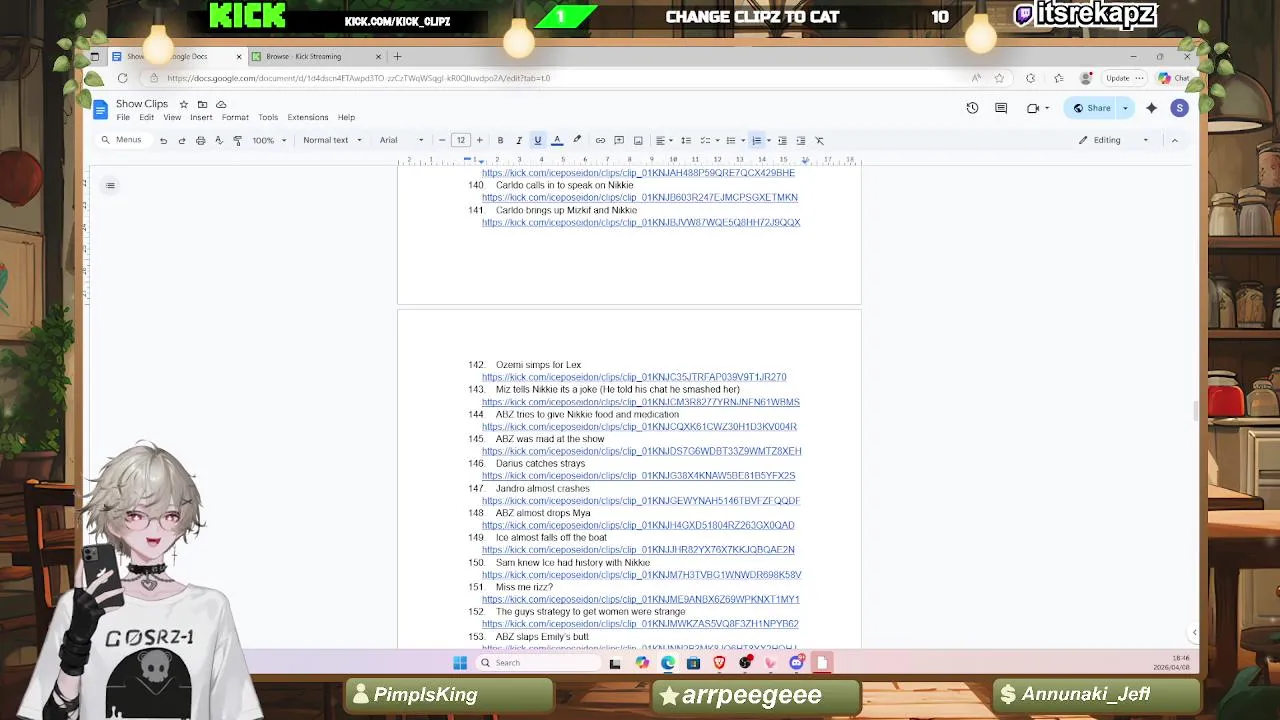The image size is (1280, 720).
Task: Open version history clock icon
Action: point(972,108)
